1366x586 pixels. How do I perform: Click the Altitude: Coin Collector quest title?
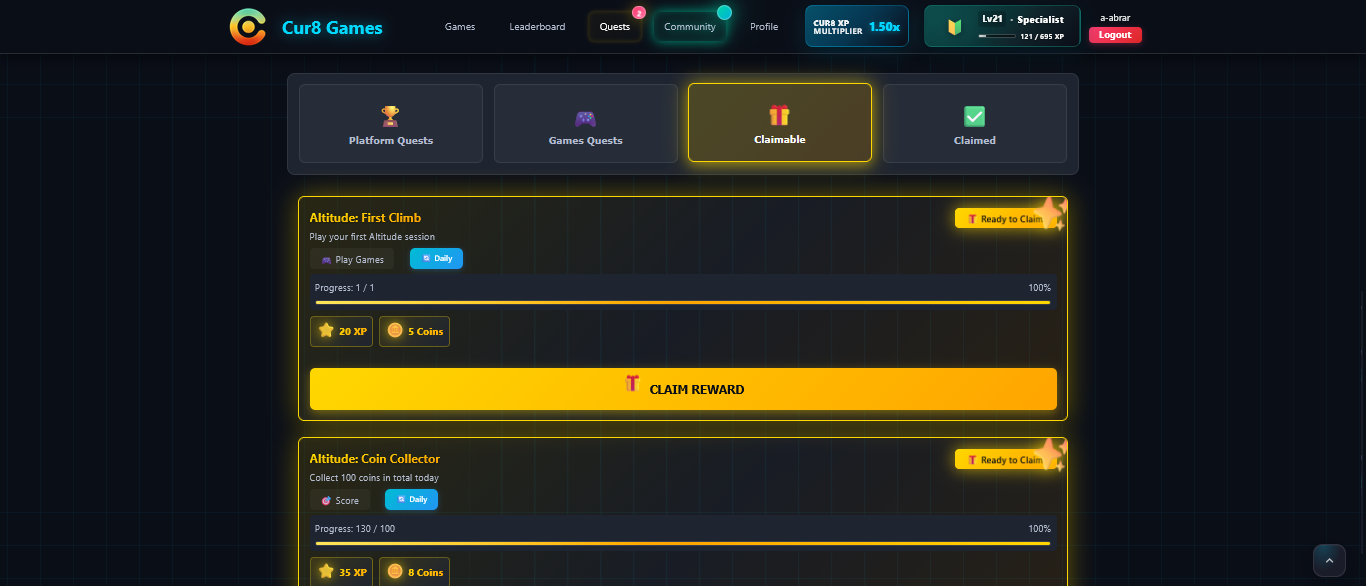click(x=375, y=459)
